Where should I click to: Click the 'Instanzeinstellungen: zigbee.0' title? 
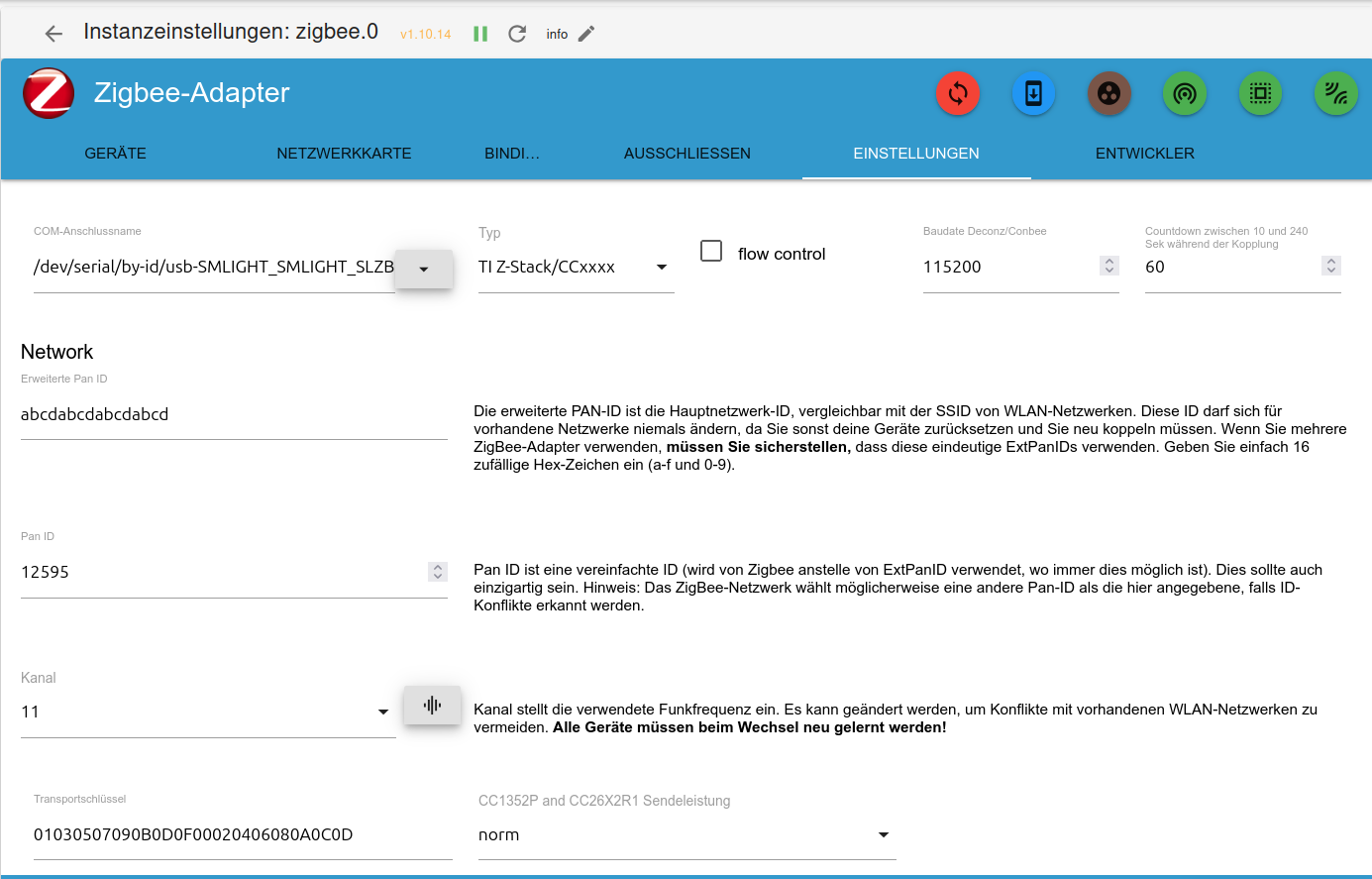231,32
